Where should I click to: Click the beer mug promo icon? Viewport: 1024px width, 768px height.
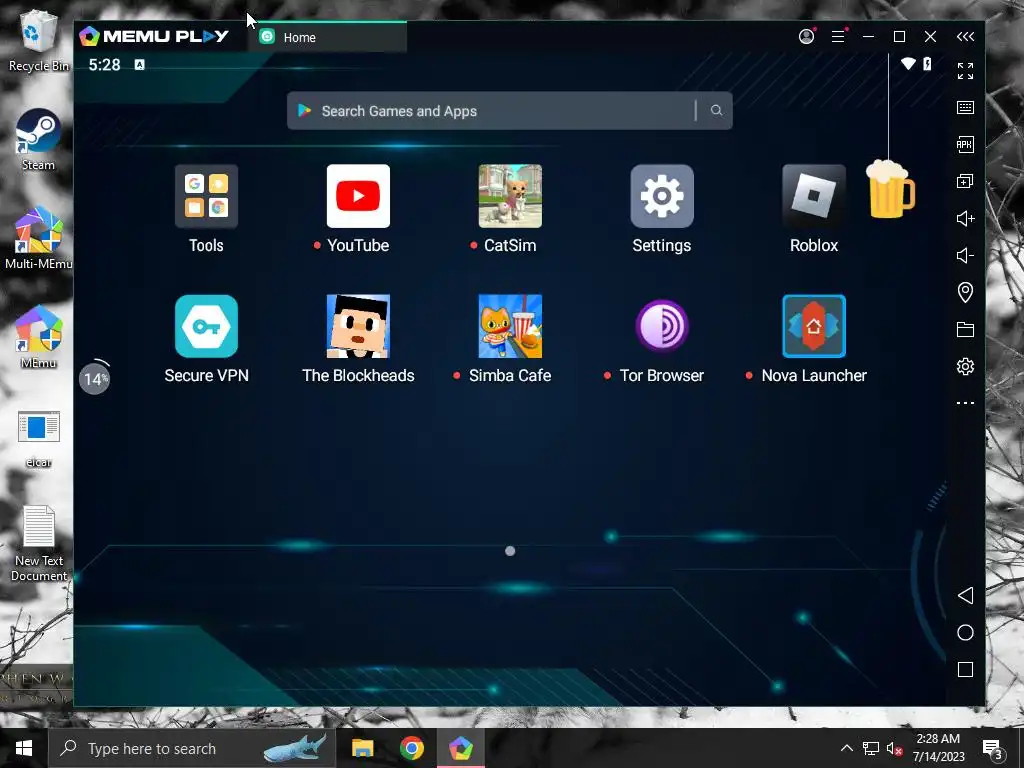tap(889, 189)
